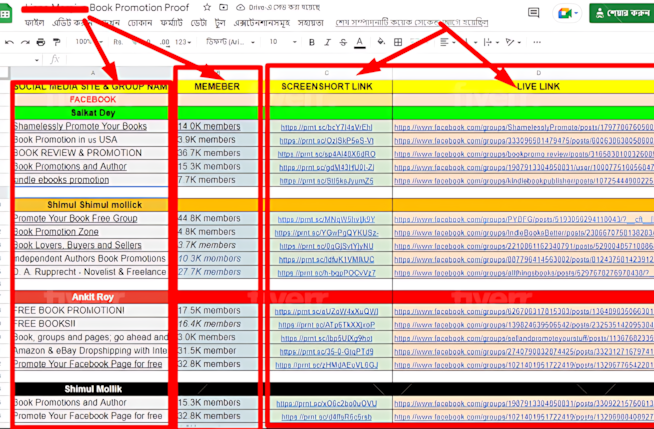The width and height of the screenshot is (654, 429).
Task: Open the 123 number format dropdown
Action: [183, 42]
